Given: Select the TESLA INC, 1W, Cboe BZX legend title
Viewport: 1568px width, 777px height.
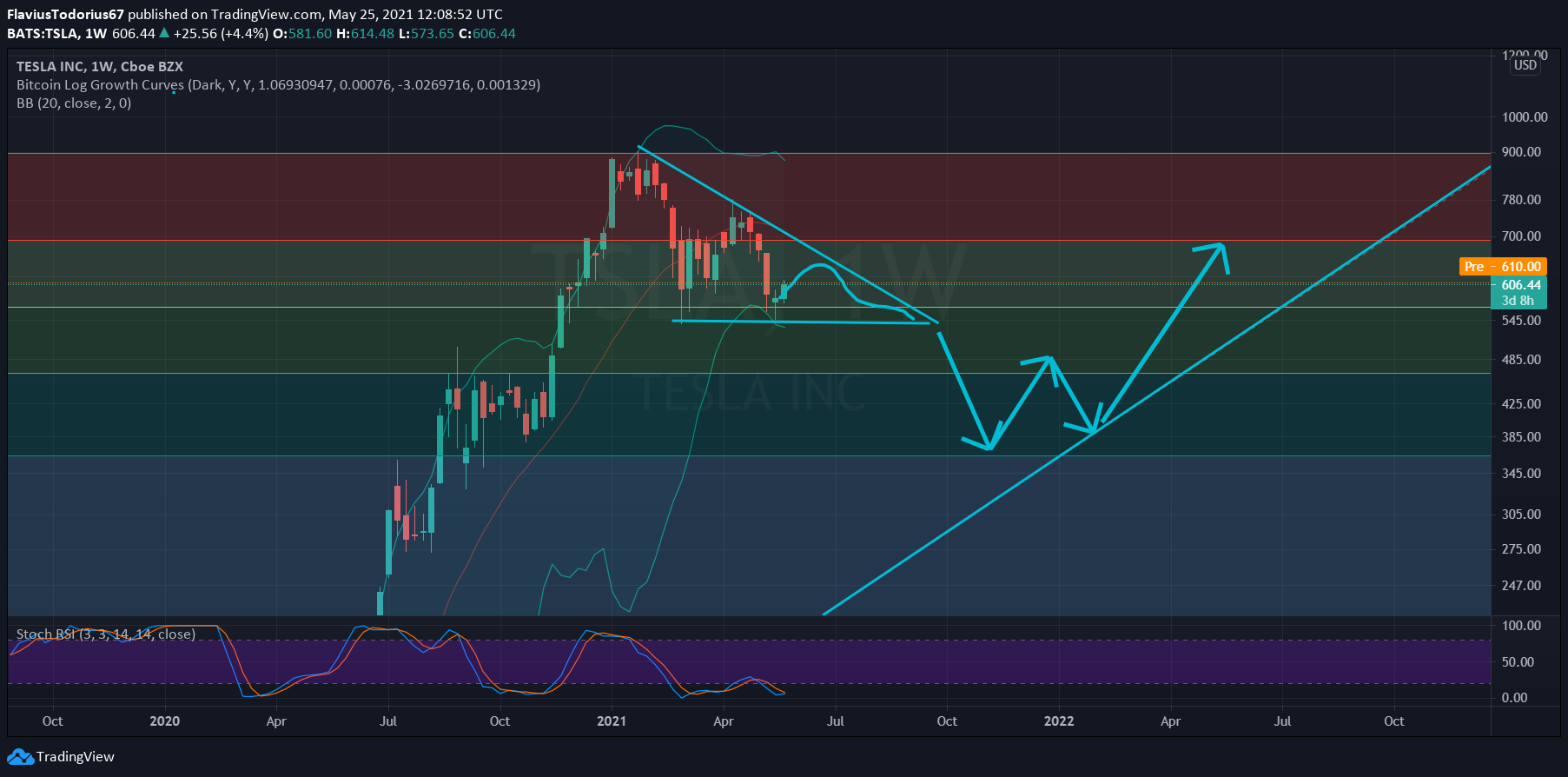Looking at the screenshot, I should pyautogui.click(x=100, y=66).
